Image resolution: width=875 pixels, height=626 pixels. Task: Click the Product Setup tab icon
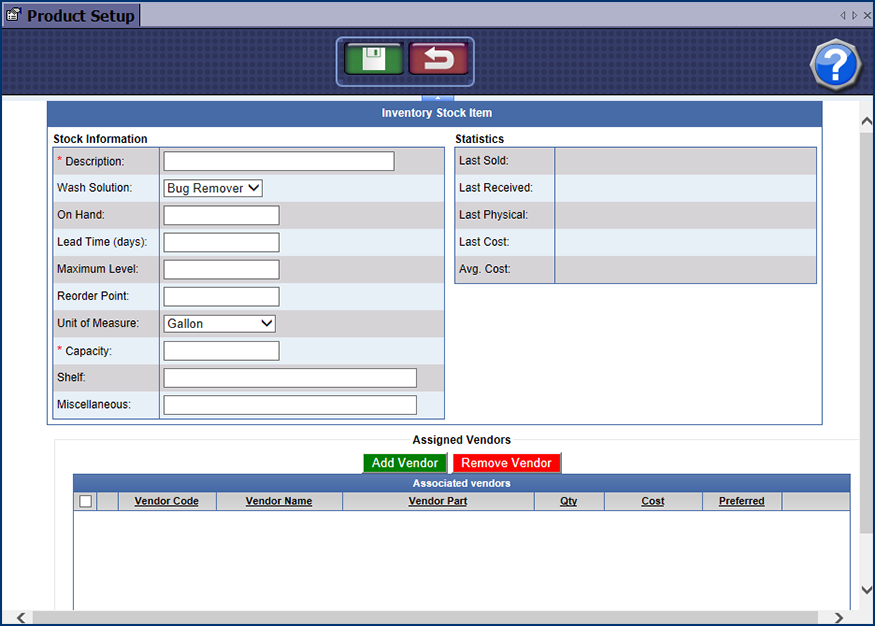[14, 16]
